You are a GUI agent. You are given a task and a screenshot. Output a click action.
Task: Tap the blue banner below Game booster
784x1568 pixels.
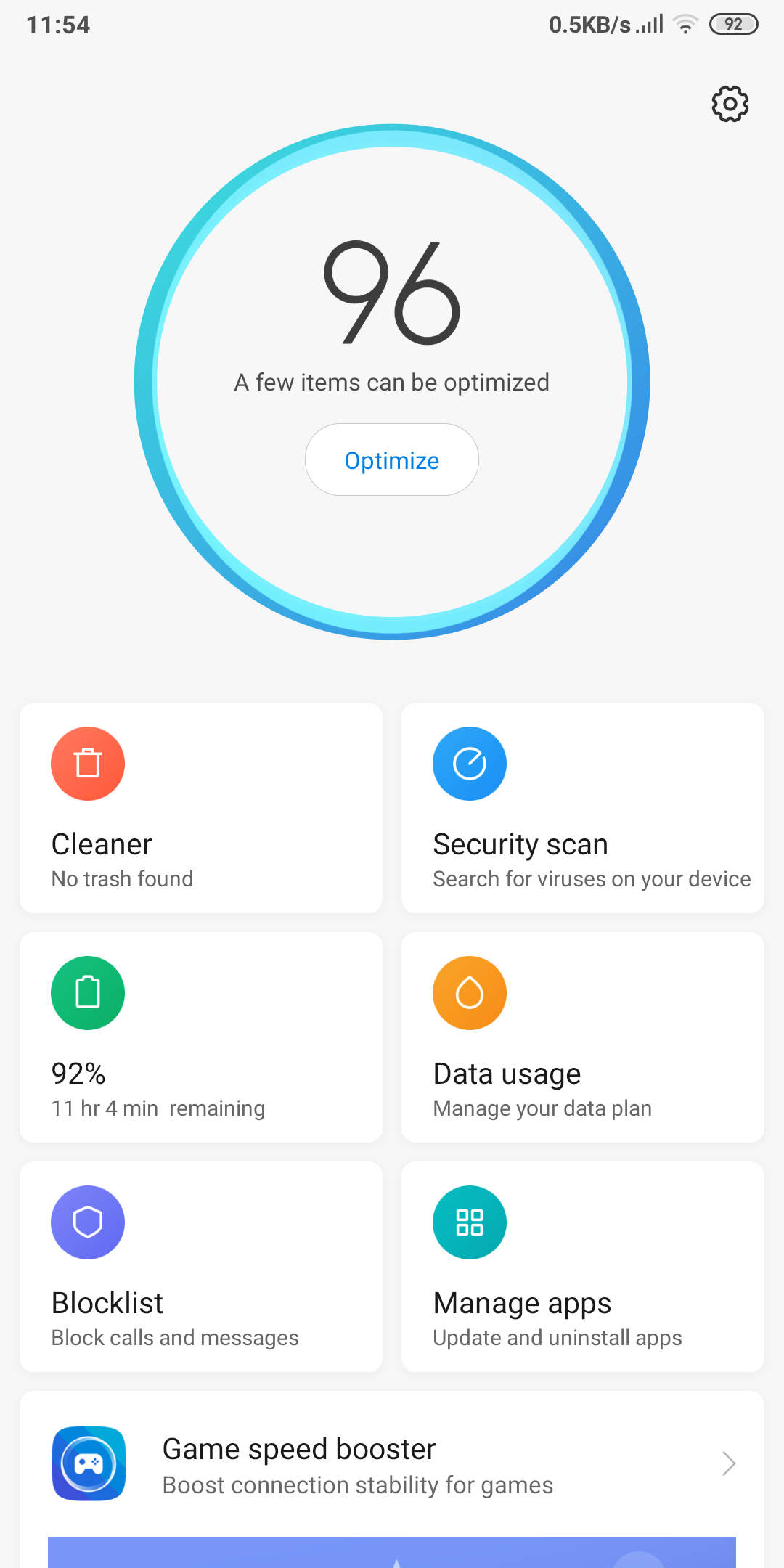(392, 1552)
